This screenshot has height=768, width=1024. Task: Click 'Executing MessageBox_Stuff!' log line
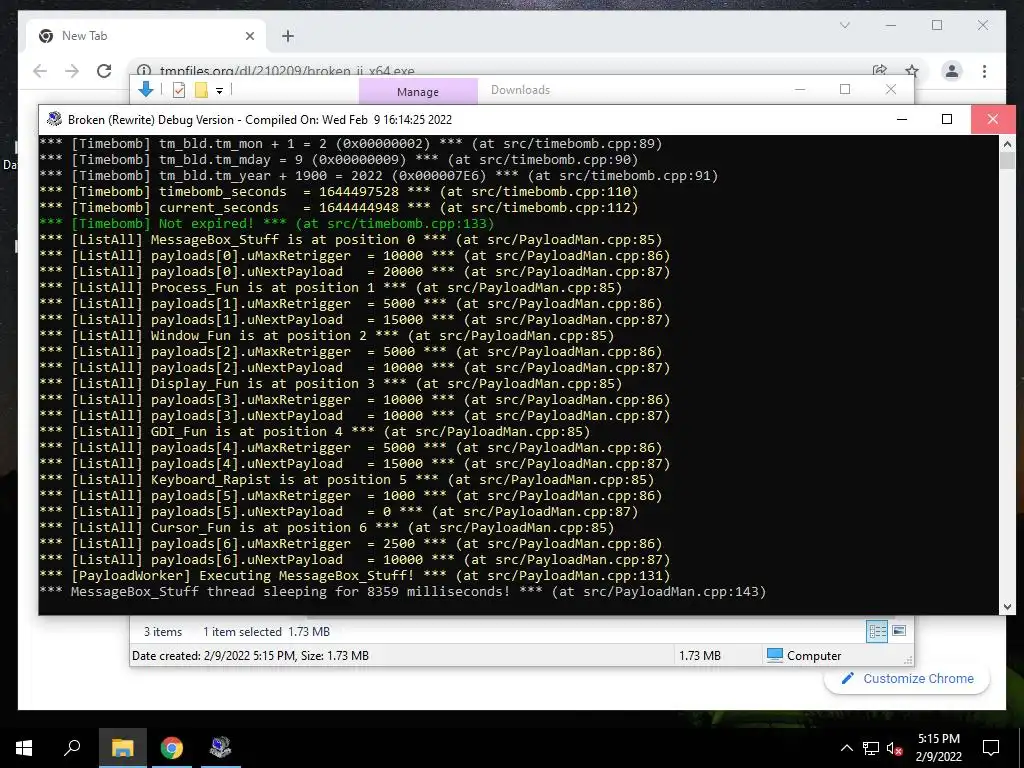(355, 575)
